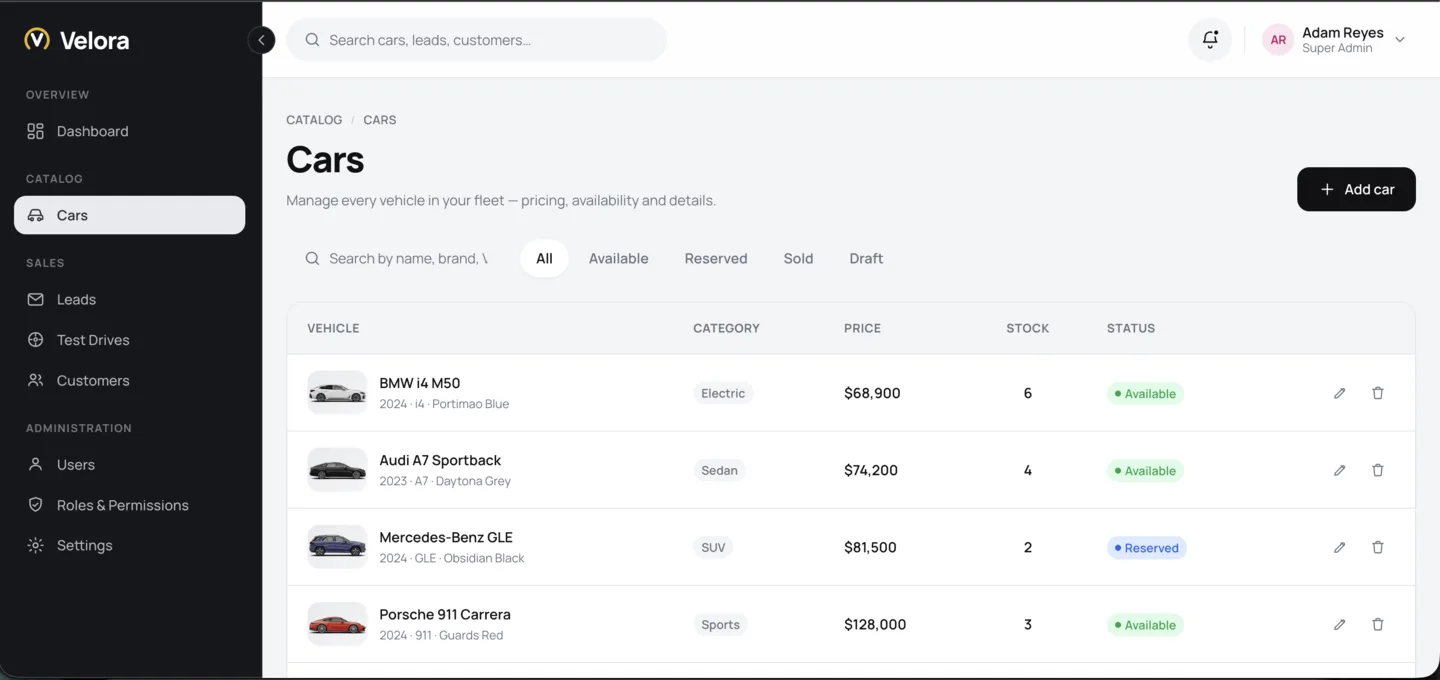Click the $81,500 price value
This screenshot has height=680, width=1440.
click(x=870, y=547)
